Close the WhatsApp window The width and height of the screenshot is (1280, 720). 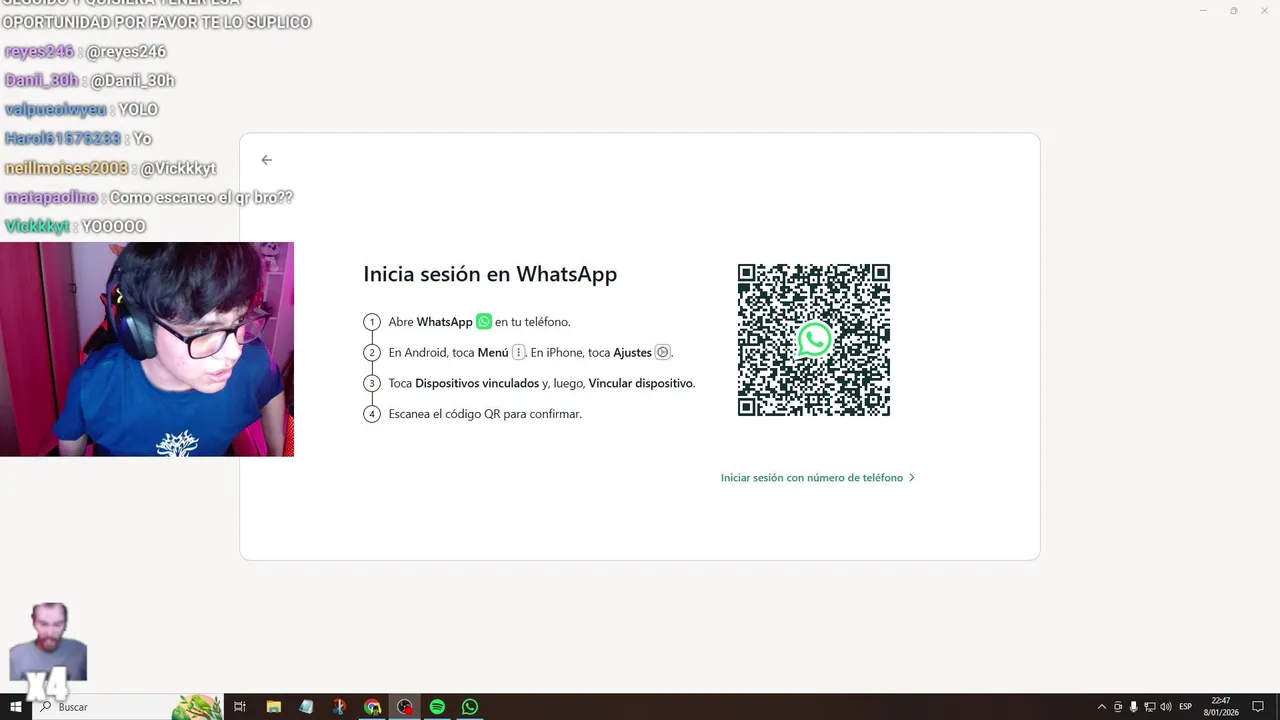pos(1264,11)
